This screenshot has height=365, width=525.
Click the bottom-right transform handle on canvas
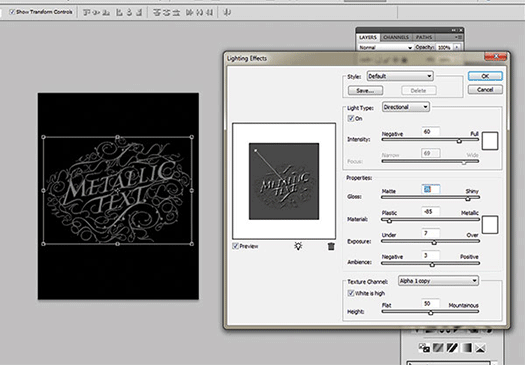tap(192, 244)
